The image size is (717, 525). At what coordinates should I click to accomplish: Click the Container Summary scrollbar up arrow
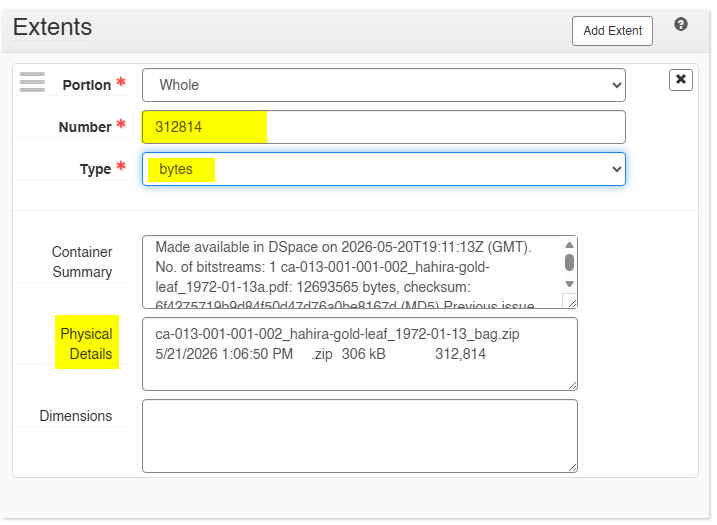pyautogui.click(x=569, y=245)
